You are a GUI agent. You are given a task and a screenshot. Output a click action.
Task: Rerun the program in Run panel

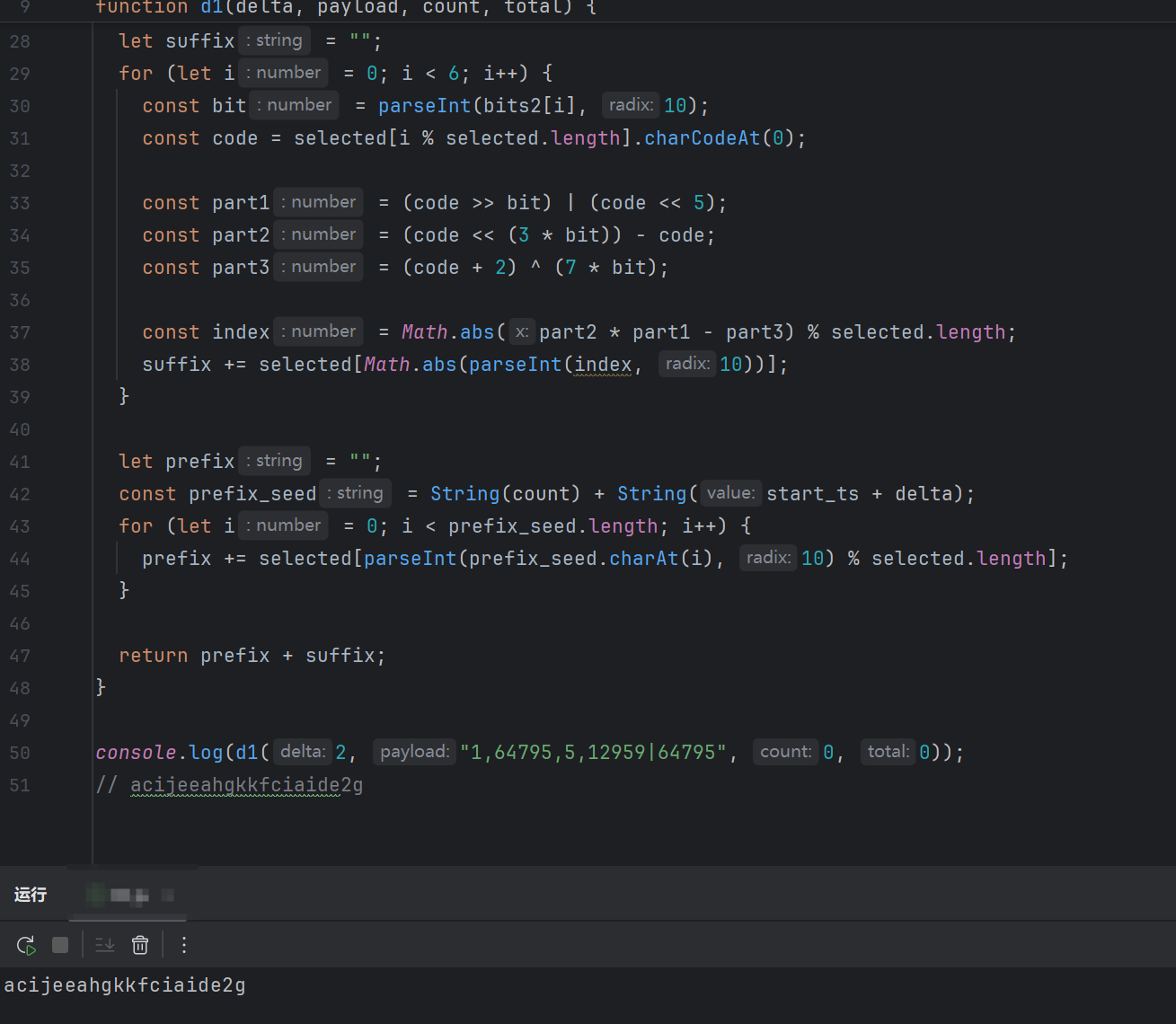tap(26, 945)
